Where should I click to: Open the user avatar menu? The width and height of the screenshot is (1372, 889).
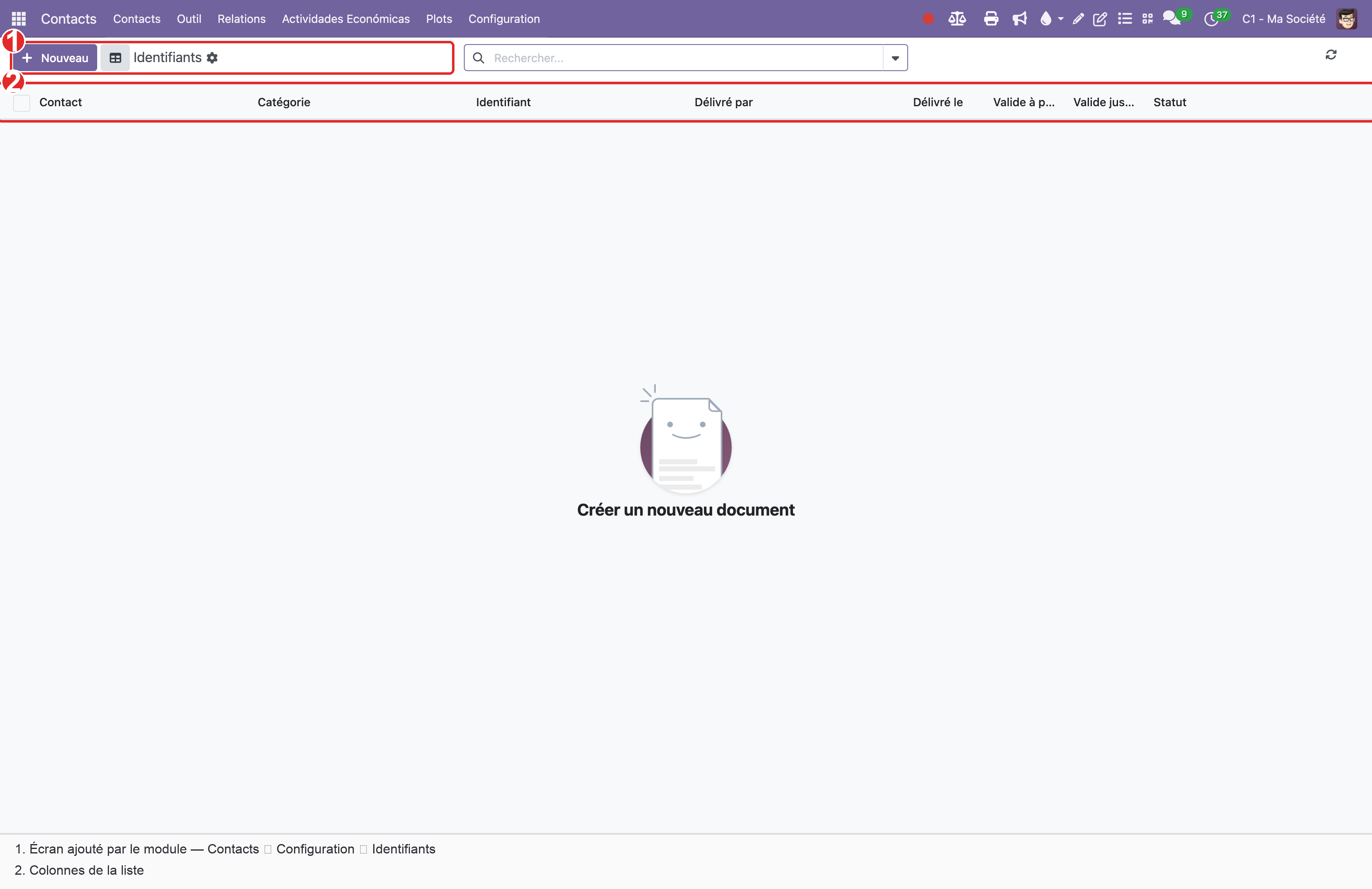tap(1347, 18)
